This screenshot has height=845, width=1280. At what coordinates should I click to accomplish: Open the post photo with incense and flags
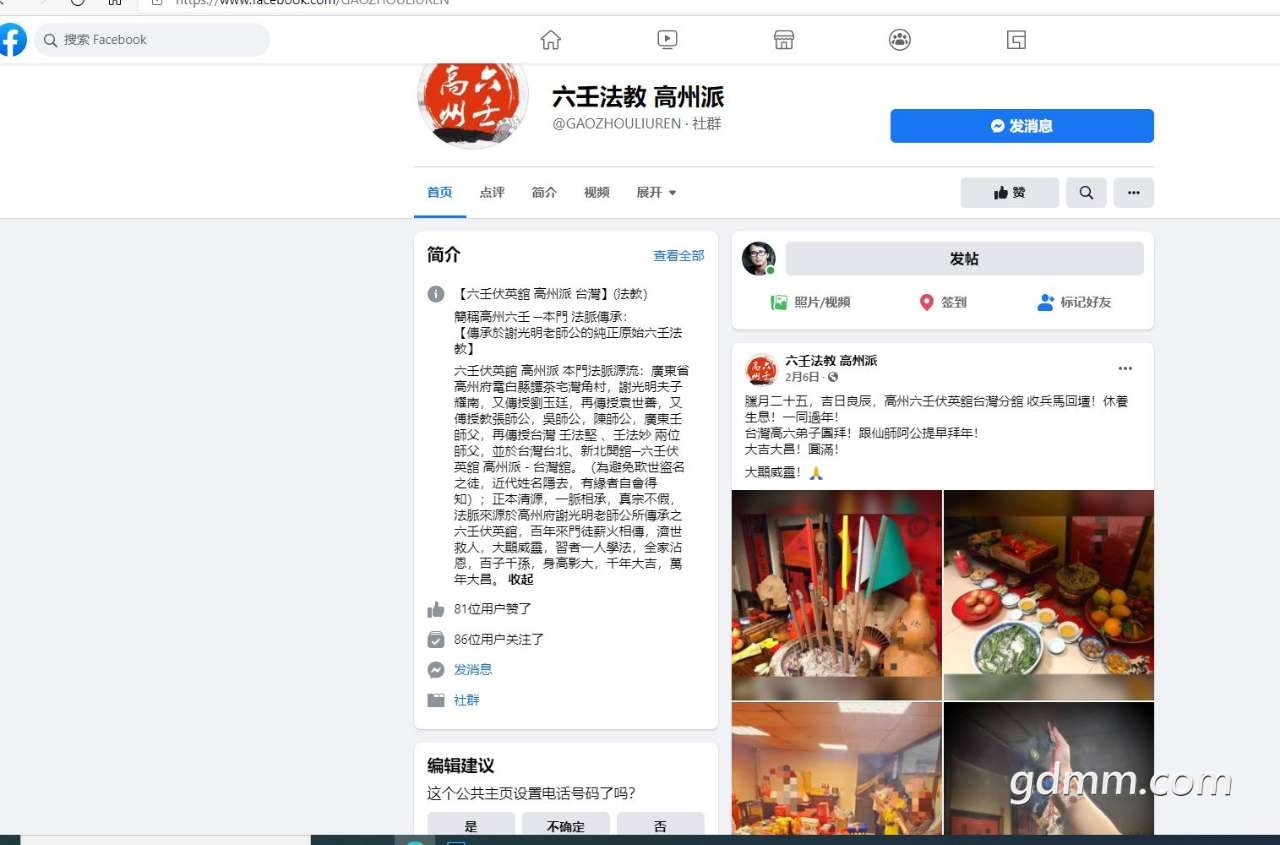pyautogui.click(x=837, y=595)
